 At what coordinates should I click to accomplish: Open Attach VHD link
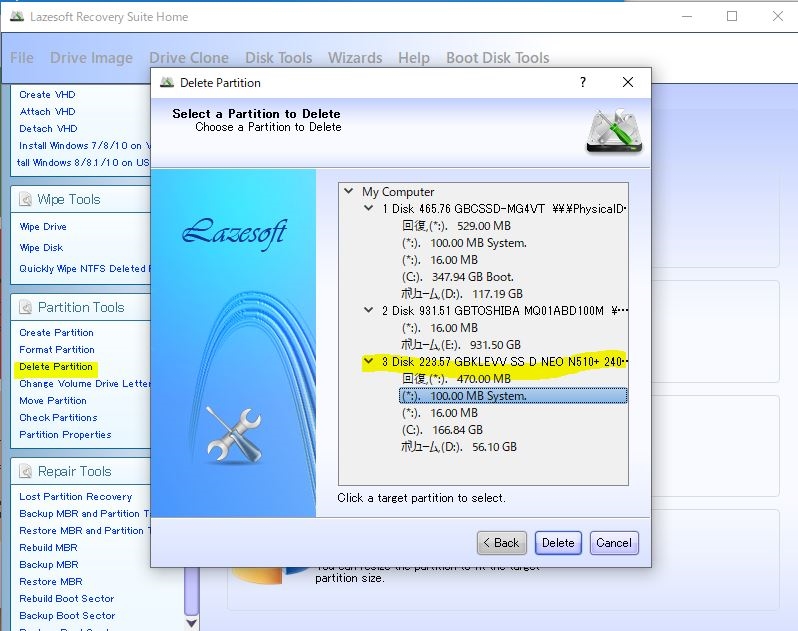coord(47,111)
